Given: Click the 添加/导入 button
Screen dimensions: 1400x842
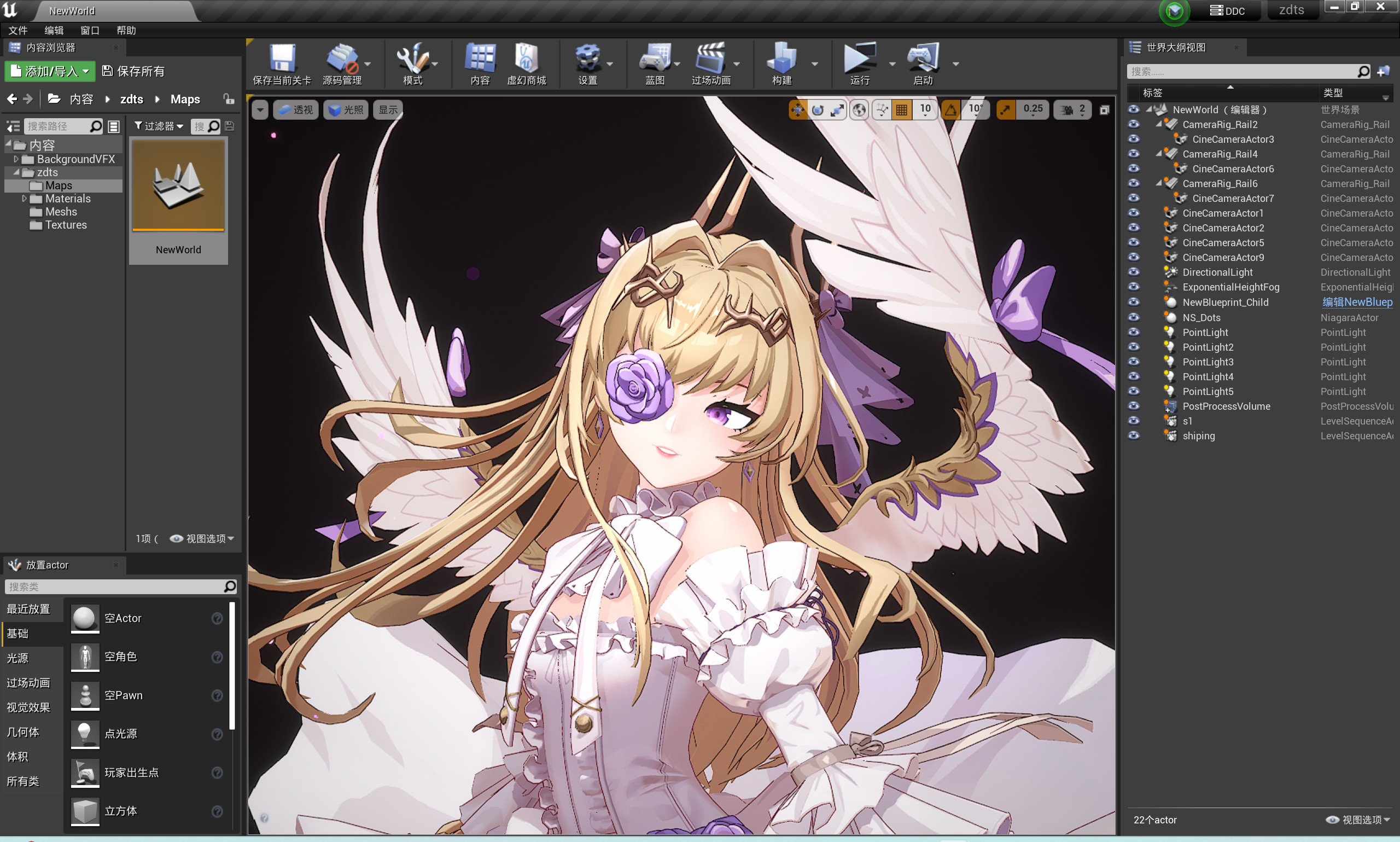Looking at the screenshot, I should click(50, 71).
